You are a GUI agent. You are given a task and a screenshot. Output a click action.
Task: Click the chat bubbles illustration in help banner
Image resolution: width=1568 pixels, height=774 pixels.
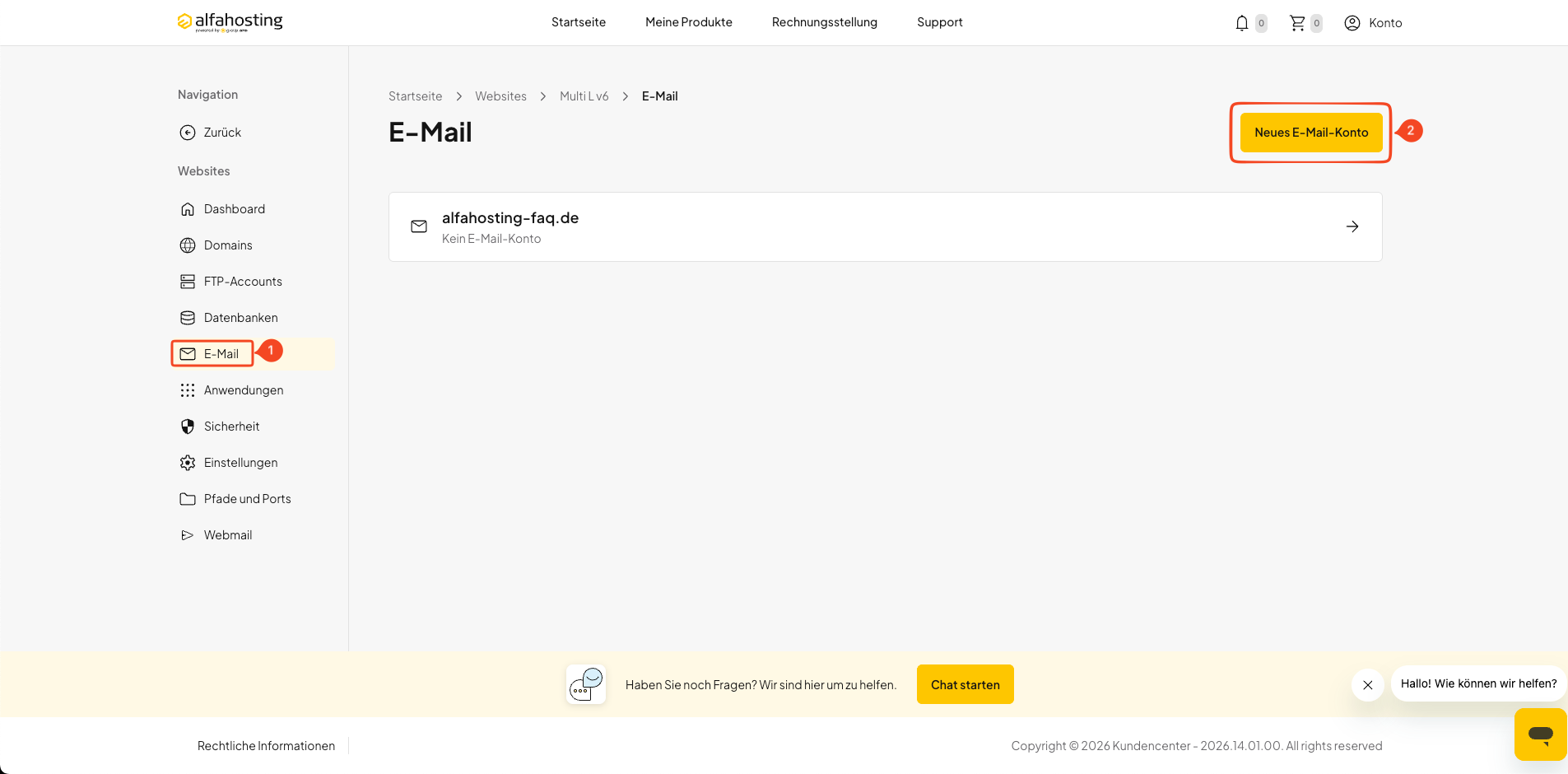[586, 684]
